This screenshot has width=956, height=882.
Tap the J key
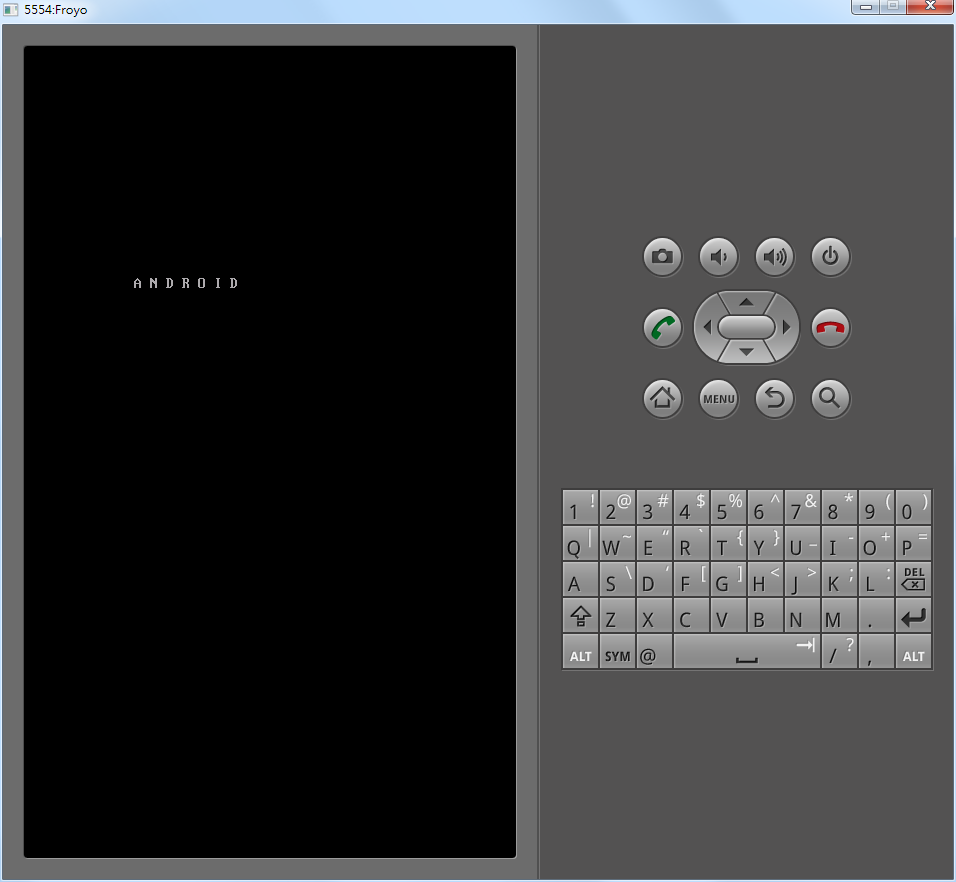click(802, 579)
